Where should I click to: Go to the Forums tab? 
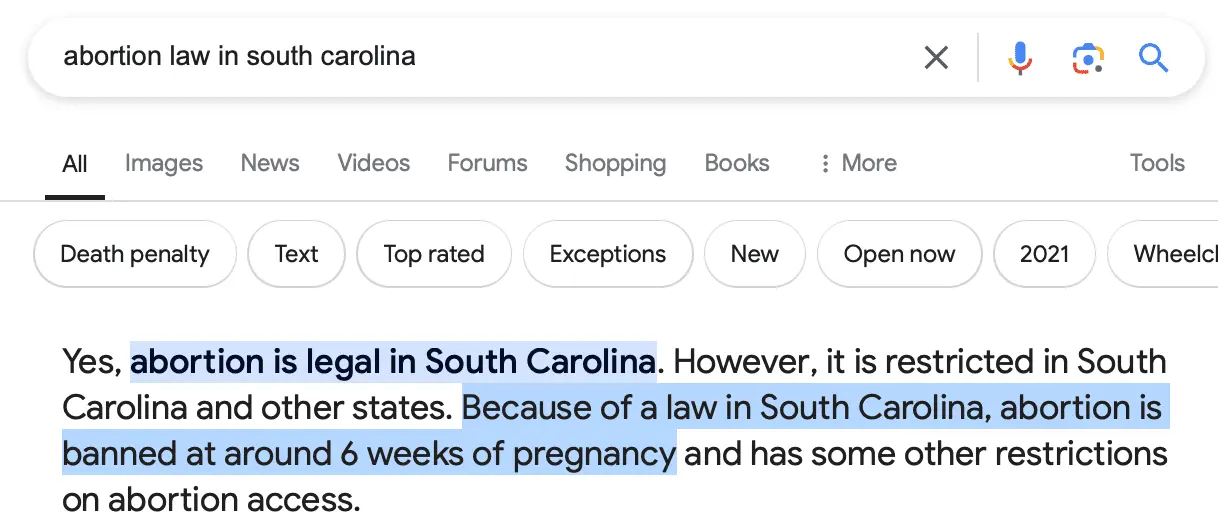tap(487, 163)
